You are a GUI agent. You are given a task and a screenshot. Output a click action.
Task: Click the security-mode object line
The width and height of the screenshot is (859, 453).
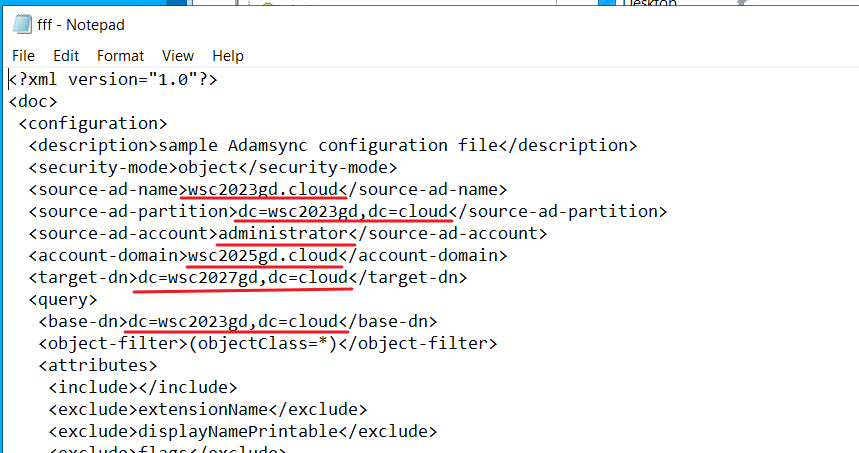[x=213, y=168]
